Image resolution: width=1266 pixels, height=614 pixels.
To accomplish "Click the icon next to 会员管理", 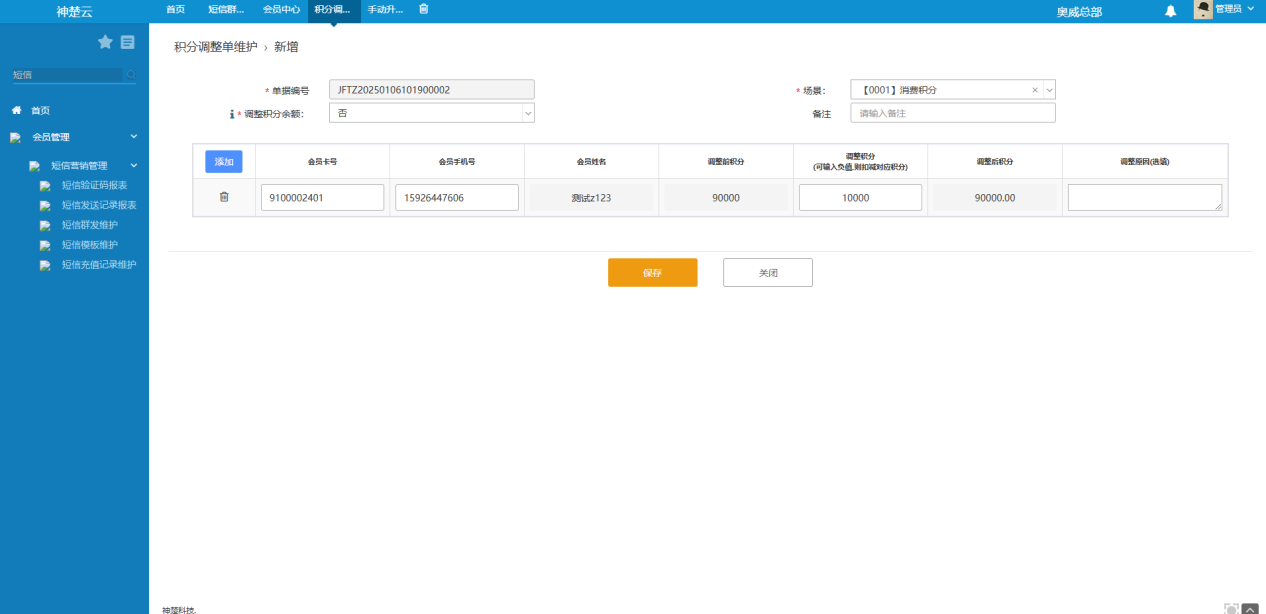I will click(15, 137).
